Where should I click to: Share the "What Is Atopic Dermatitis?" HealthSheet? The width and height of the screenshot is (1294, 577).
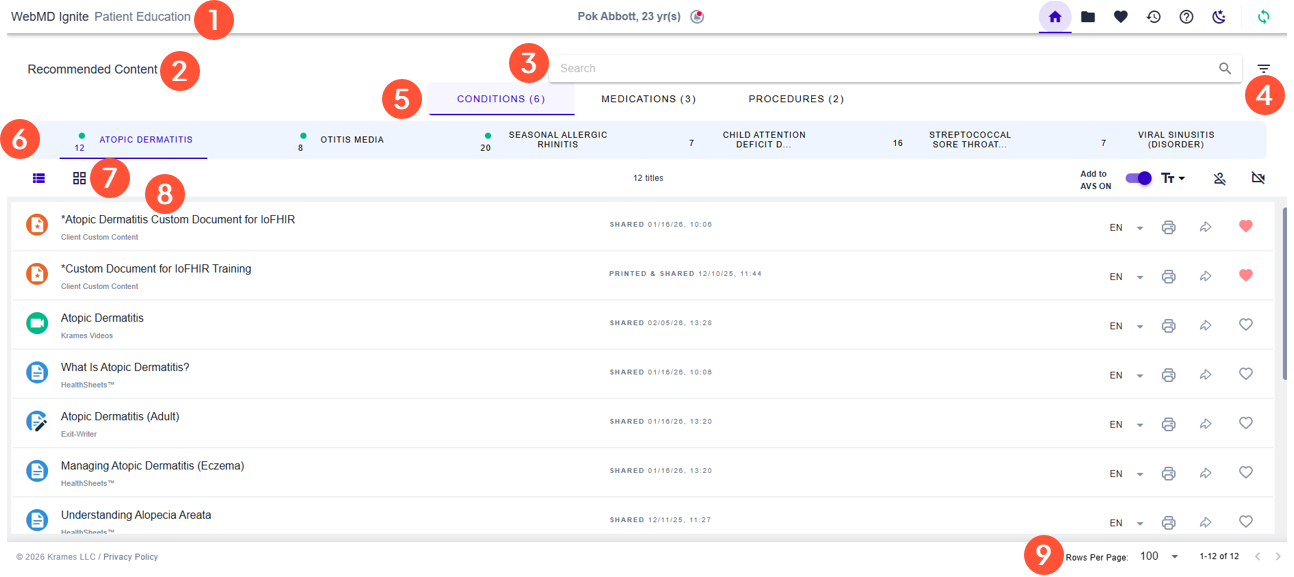pyautogui.click(x=1206, y=373)
